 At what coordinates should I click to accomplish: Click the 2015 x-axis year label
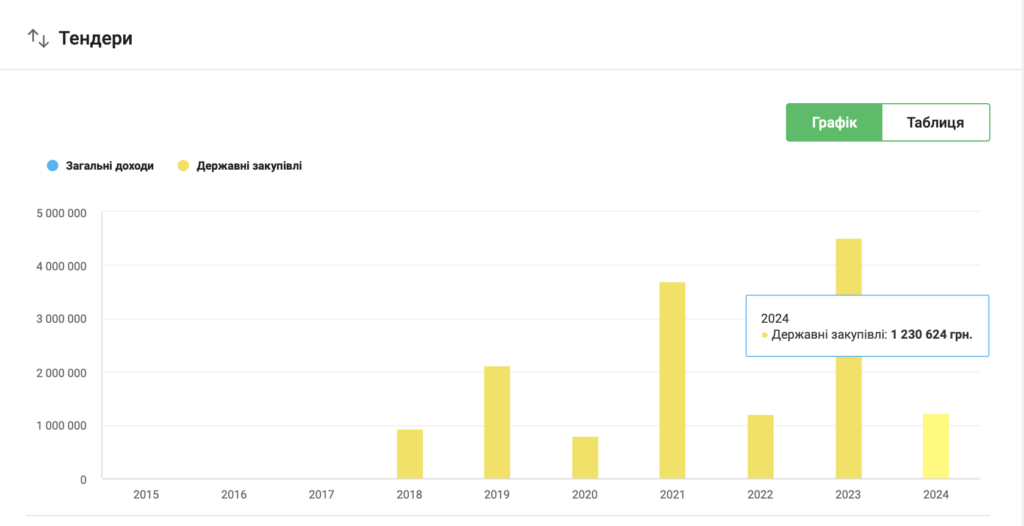146,494
